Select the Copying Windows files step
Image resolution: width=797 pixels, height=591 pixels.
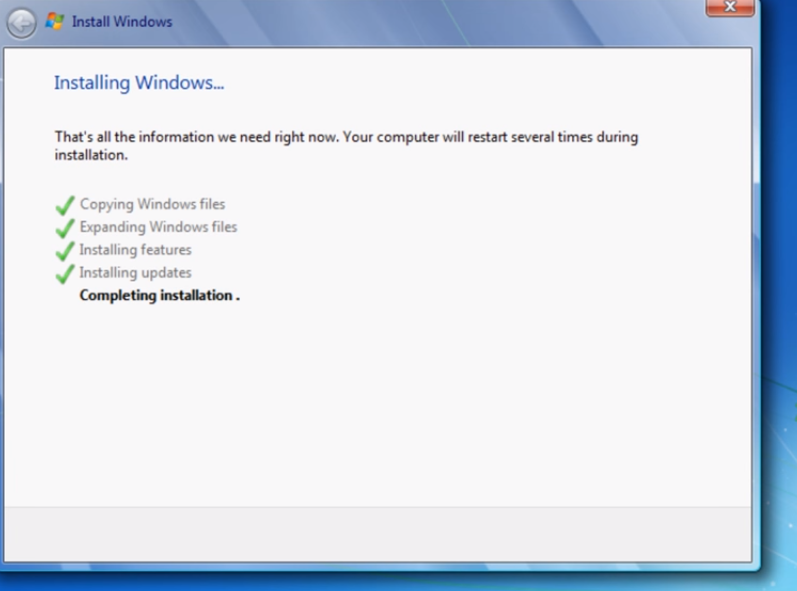[152, 204]
